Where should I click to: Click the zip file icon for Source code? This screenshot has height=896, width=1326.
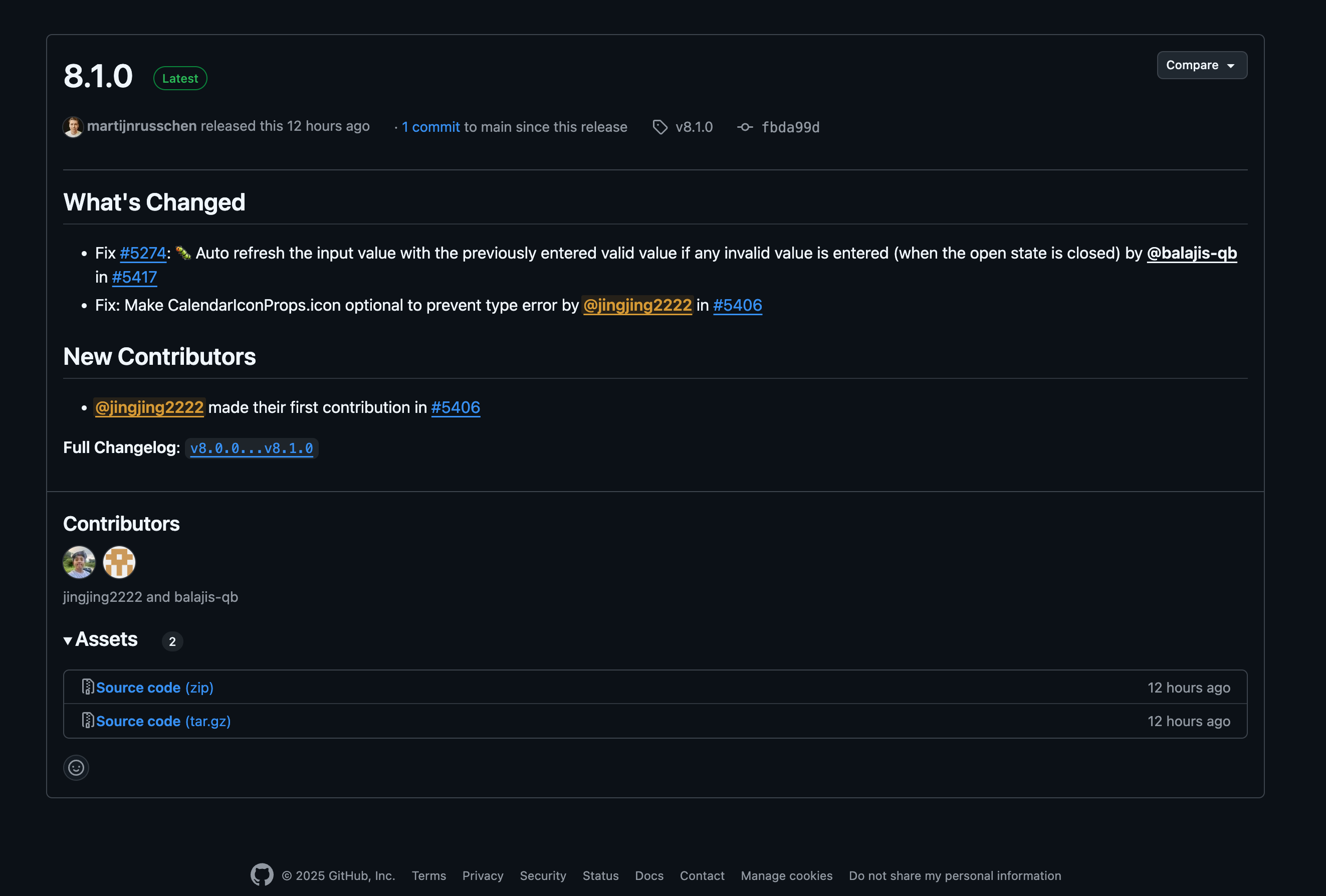[88, 687]
